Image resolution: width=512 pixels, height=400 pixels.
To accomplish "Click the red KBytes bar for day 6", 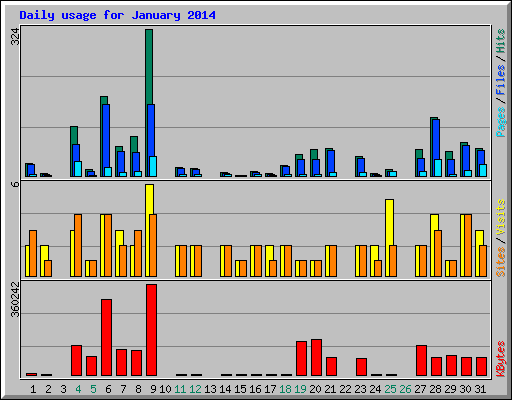I will point(106,337).
